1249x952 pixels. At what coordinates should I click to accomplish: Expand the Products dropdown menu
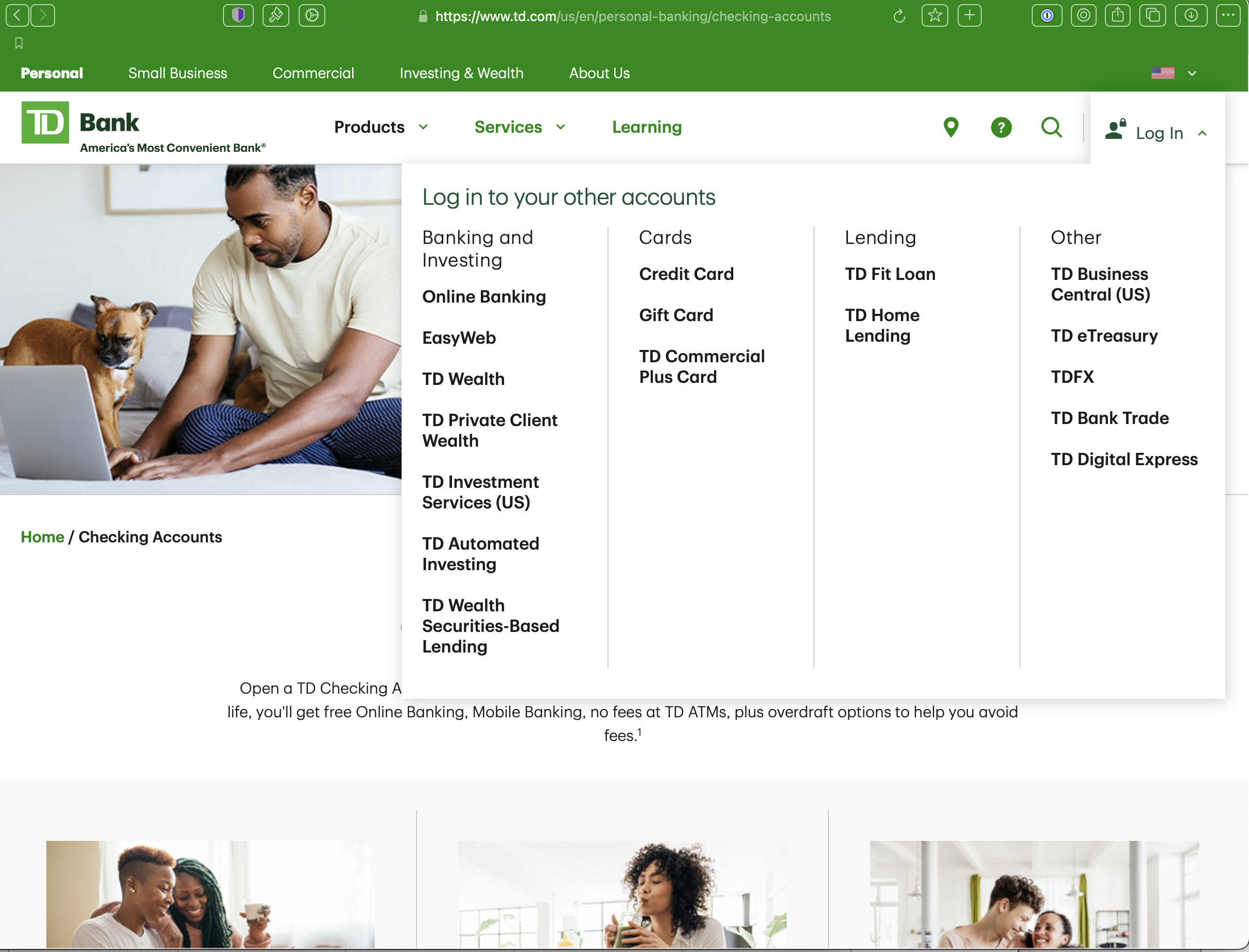380,127
